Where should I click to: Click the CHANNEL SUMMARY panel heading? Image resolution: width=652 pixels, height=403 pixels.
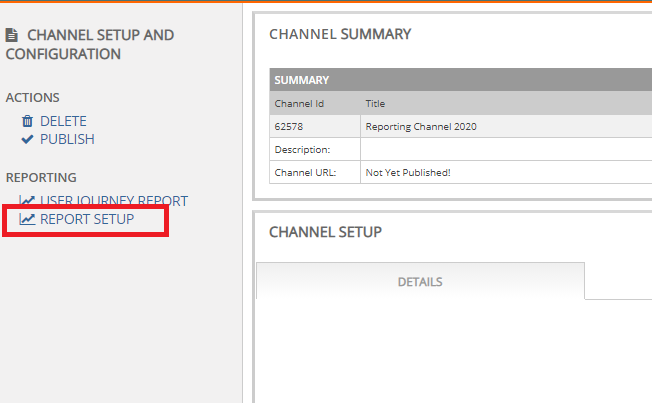tap(340, 34)
